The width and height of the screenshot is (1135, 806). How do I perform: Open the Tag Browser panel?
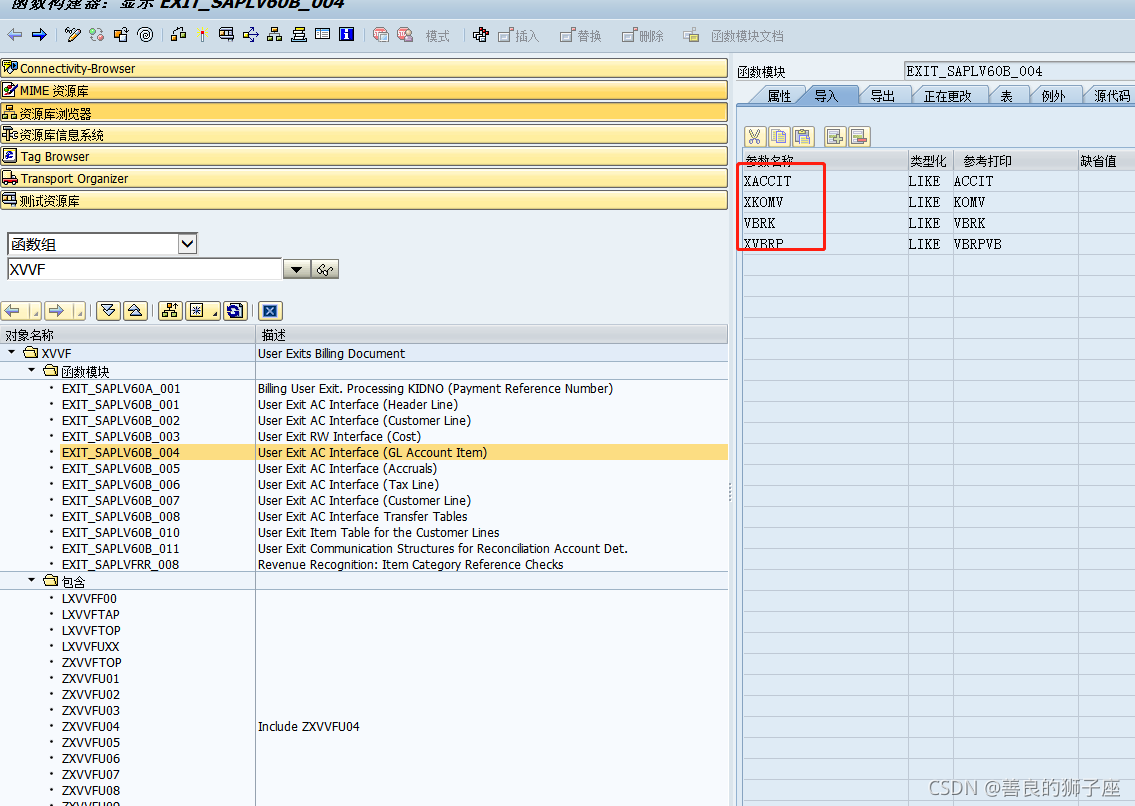pos(364,156)
